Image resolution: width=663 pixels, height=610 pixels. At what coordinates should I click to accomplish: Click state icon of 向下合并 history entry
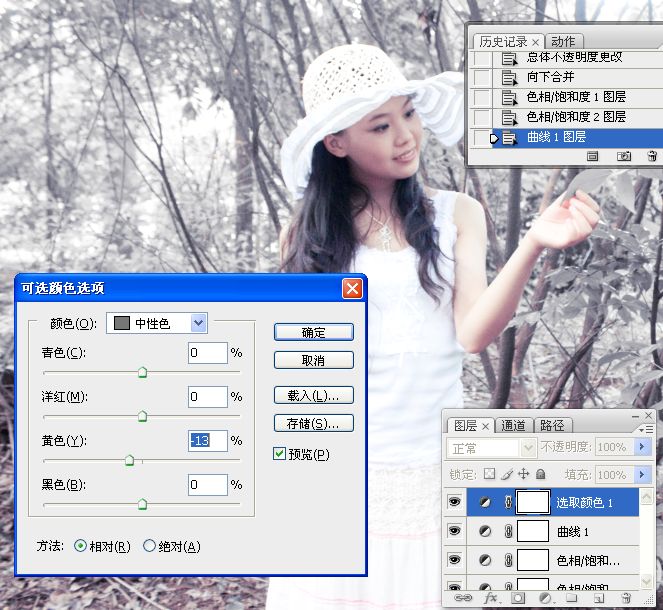pos(510,78)
